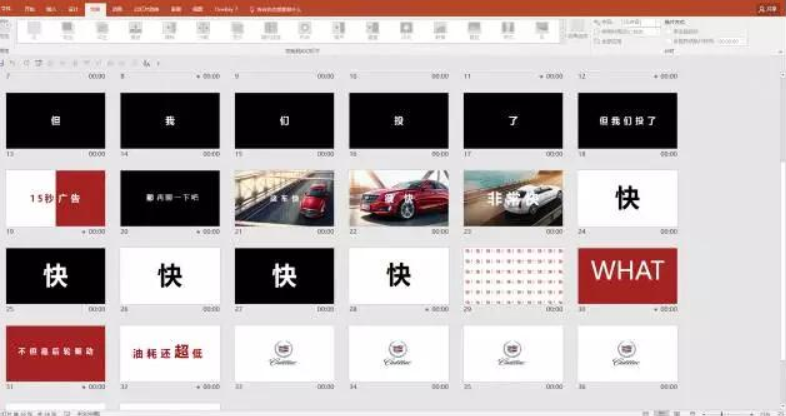Expand the transition gallery More arrow
Image resolution: width=786 pixels, height=416 pixels.
pyautogui.click(x=562, y=38)
